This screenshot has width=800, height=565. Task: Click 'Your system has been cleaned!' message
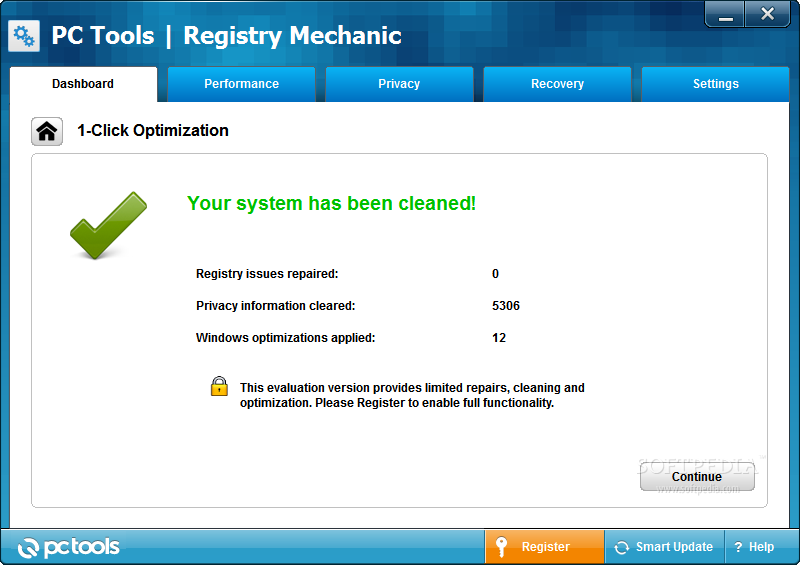(332, 203)
